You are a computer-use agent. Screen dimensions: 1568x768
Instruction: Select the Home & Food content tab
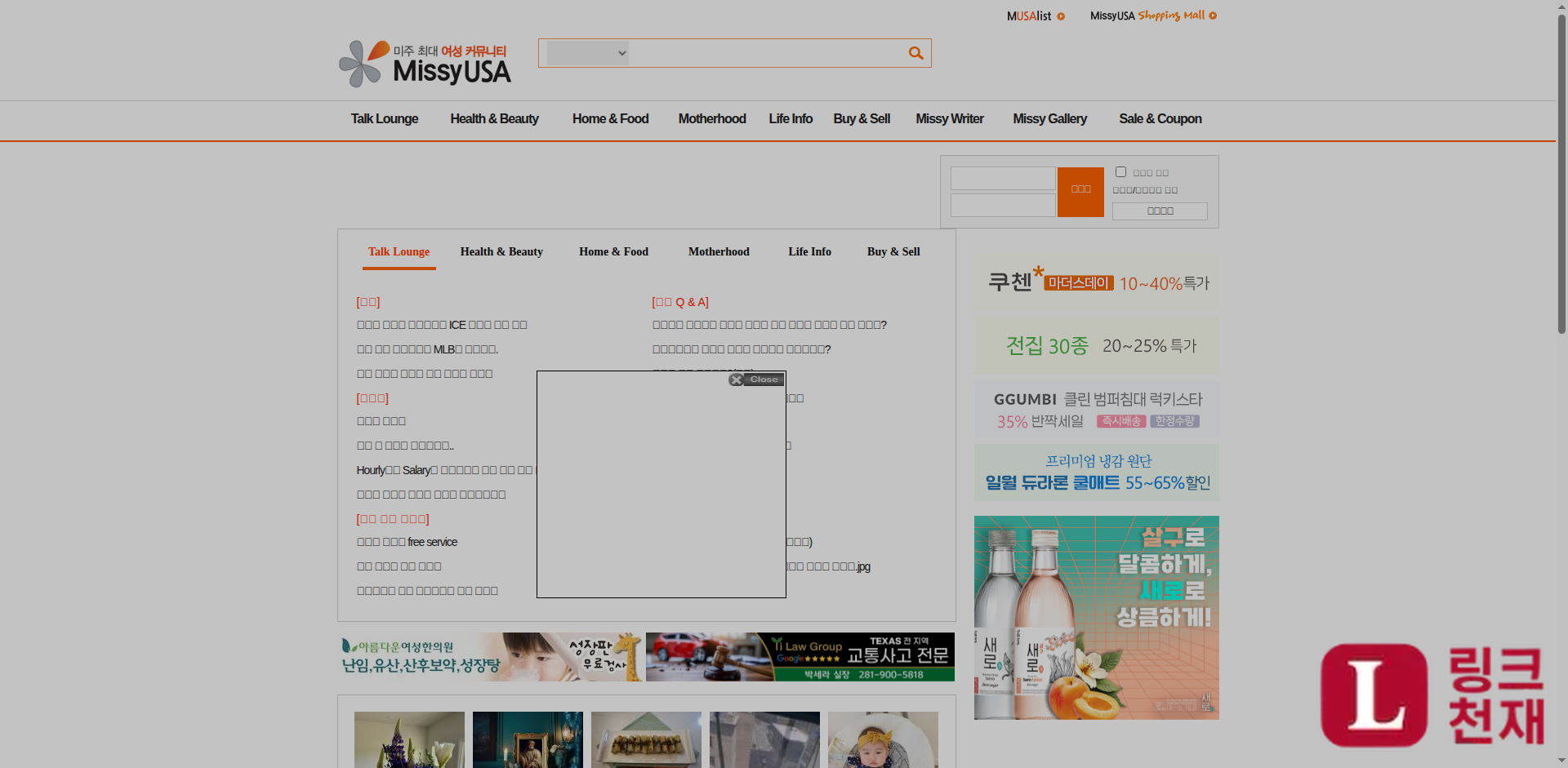click(x=613, y=252)
